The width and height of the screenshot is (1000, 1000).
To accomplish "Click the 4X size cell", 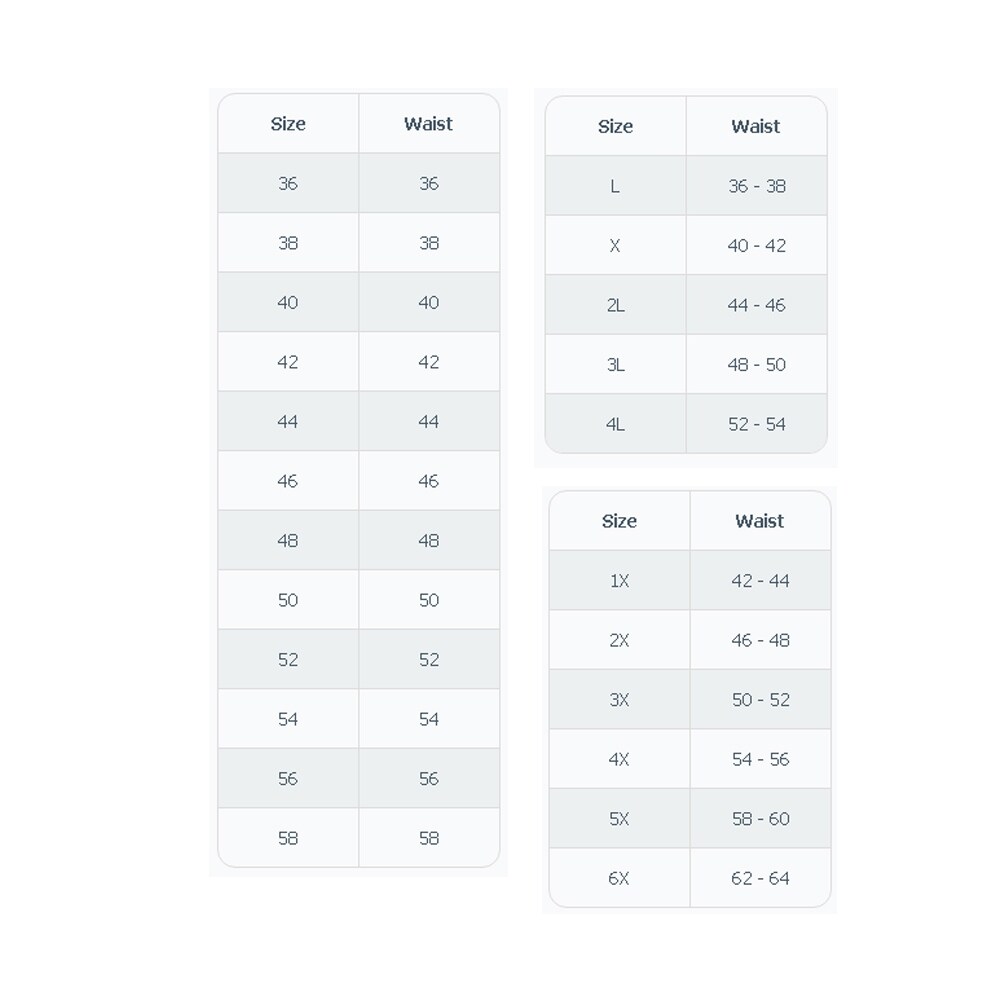I will click(619, 759).
